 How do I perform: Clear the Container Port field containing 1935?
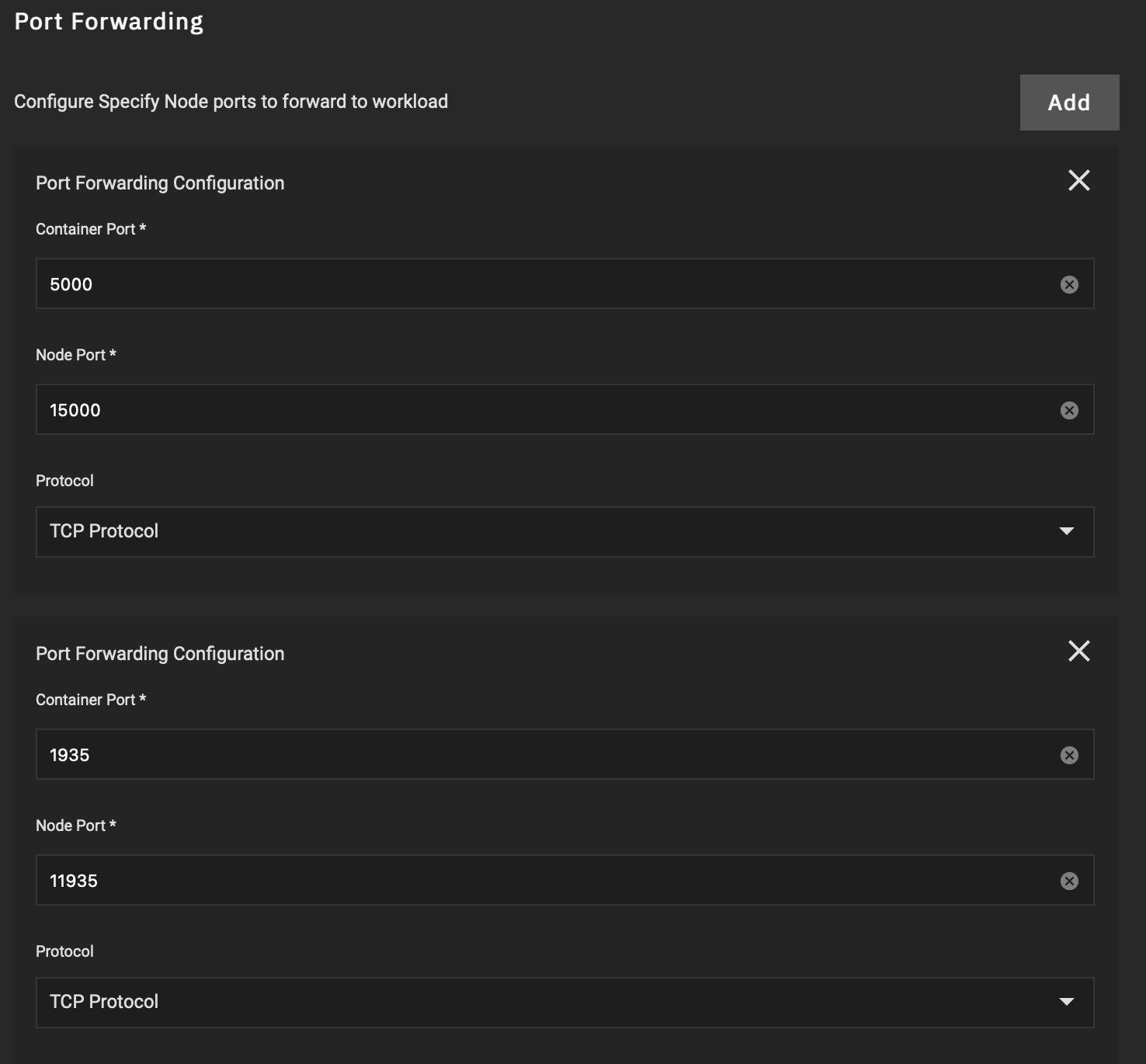point(1069,756)
